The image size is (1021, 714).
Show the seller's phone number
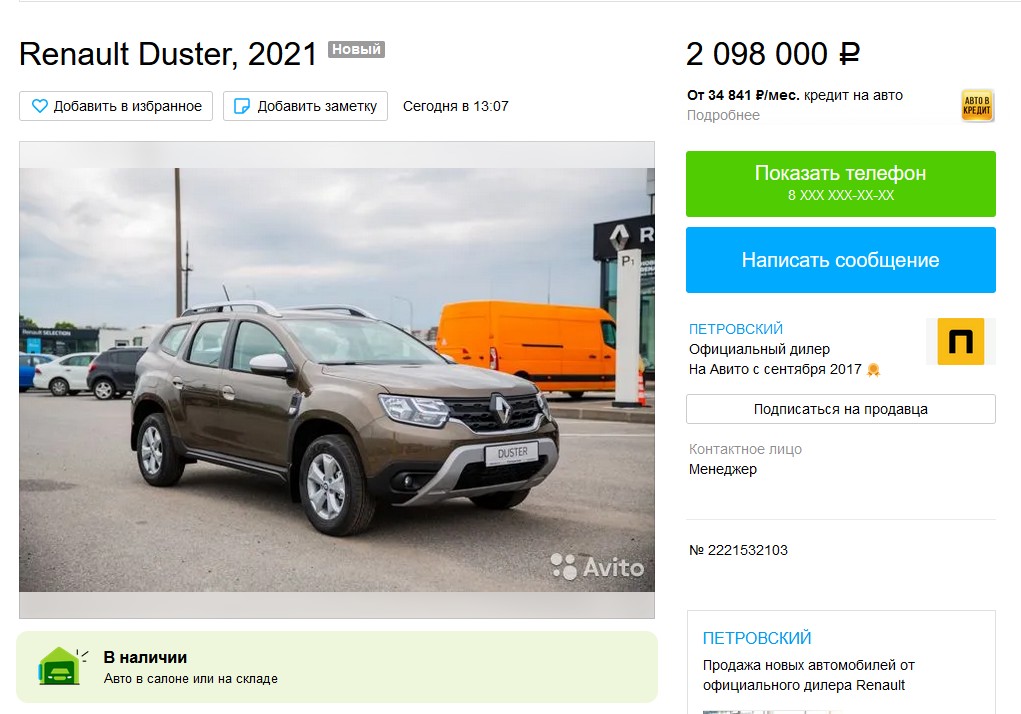[841, 184]
